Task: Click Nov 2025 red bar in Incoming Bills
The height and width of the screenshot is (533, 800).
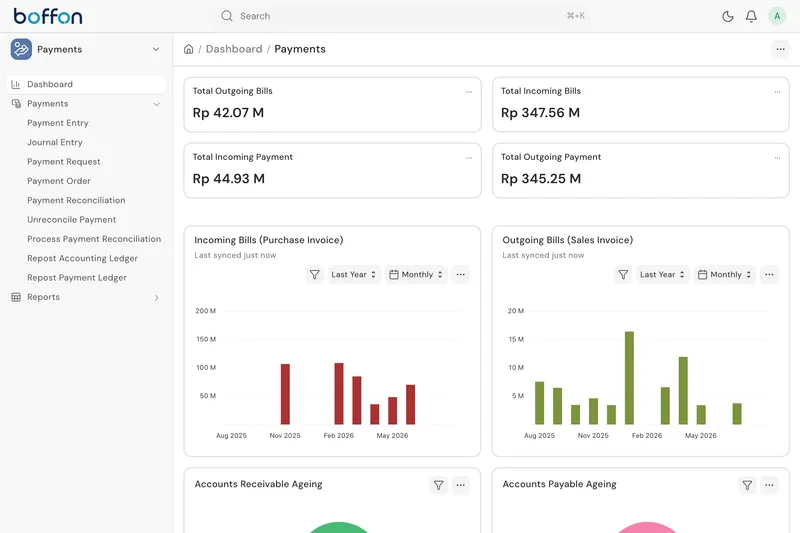Action: (x=285, y=394)
